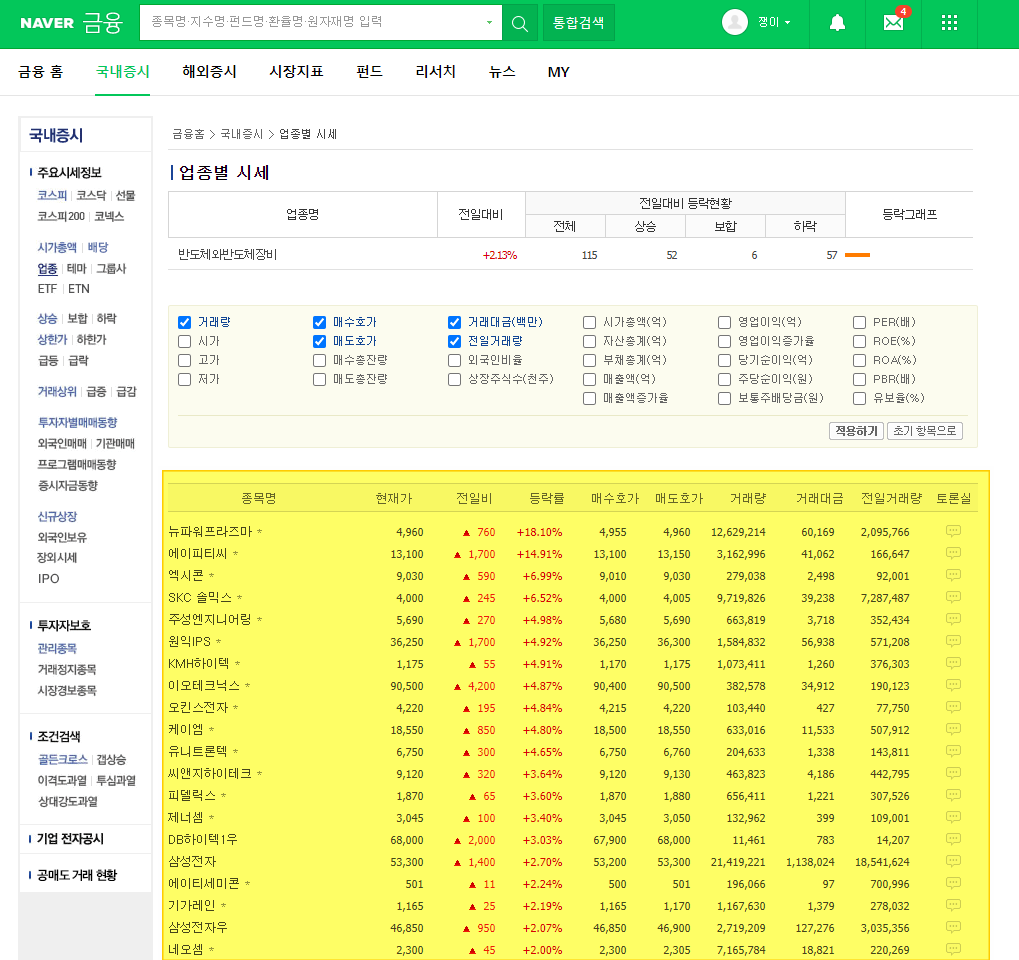Open discussion room for 제너셈
Image resolution: width=1019 pixels, height=960 pixels.
[x=953, y=818]
